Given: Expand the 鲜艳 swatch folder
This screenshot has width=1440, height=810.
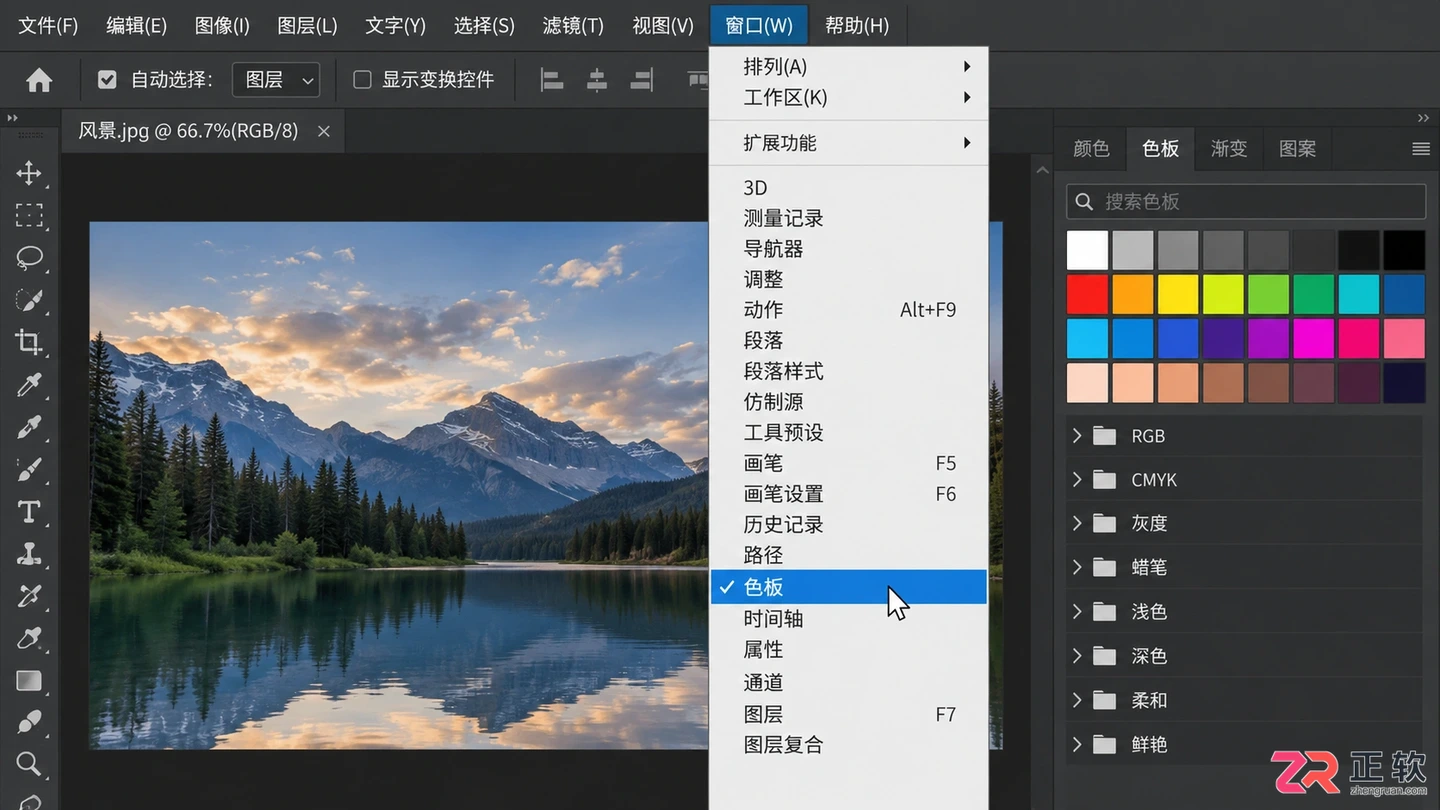Looking at the screenshot, I should tap(1077, 744).
